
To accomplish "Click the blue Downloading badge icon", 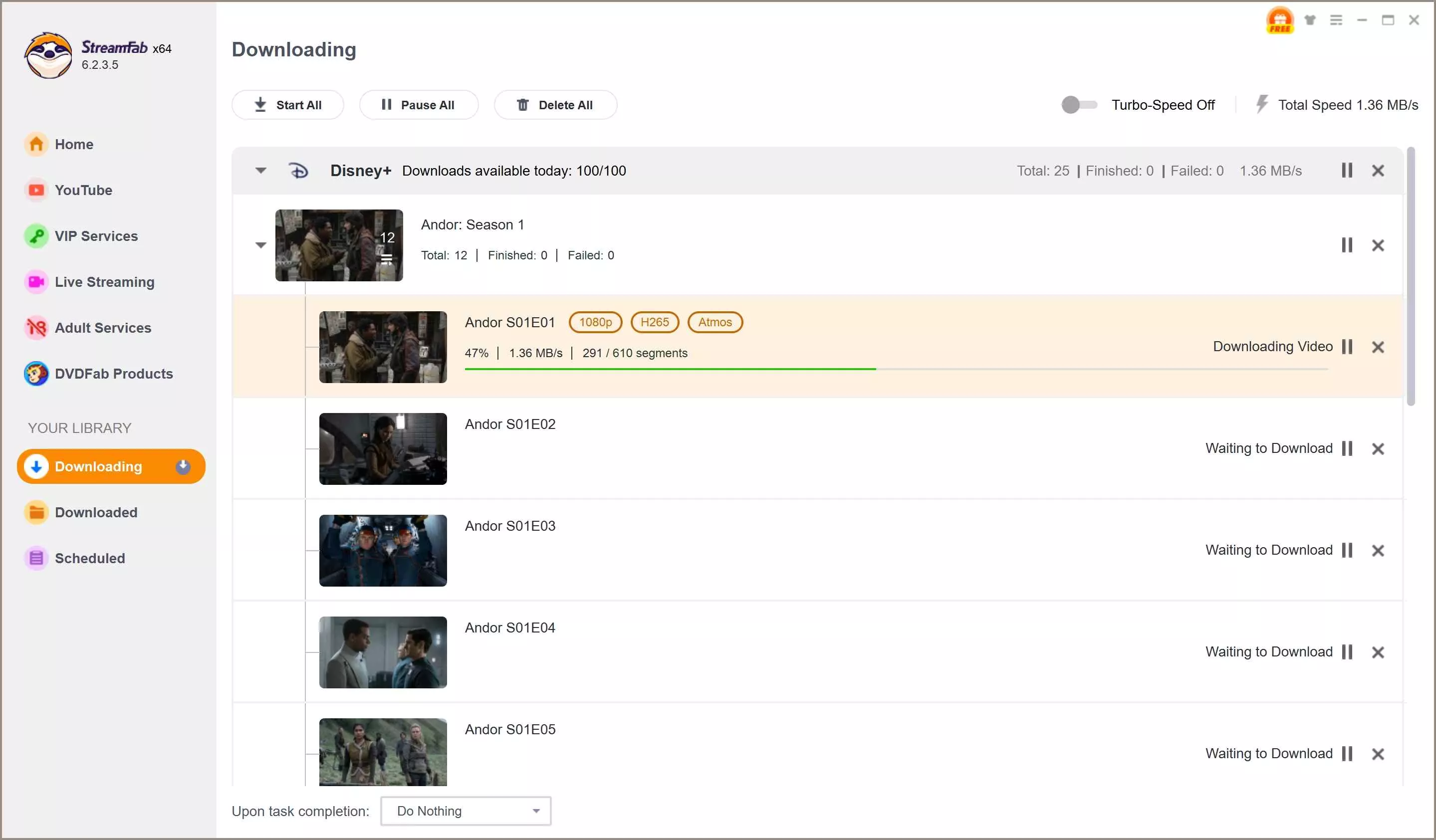I will tap(183, 466).
